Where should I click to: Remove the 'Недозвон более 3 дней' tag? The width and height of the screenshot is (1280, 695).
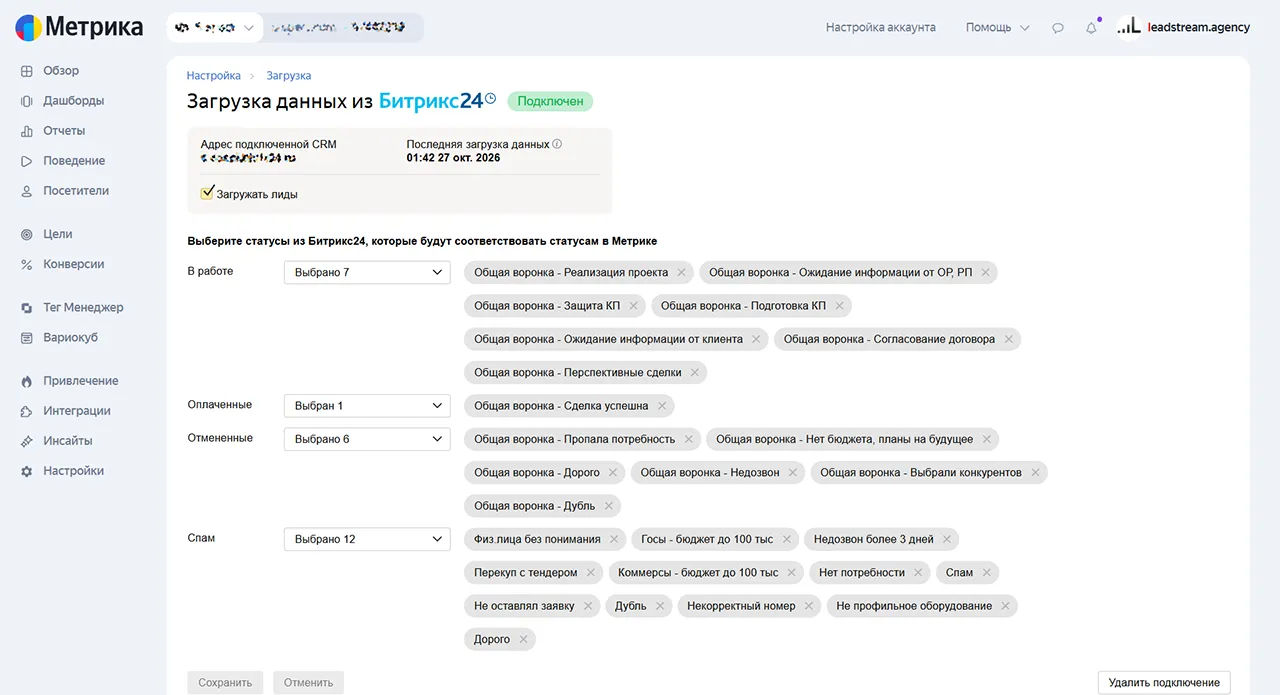pyautogui.click(x=947, y=540)
